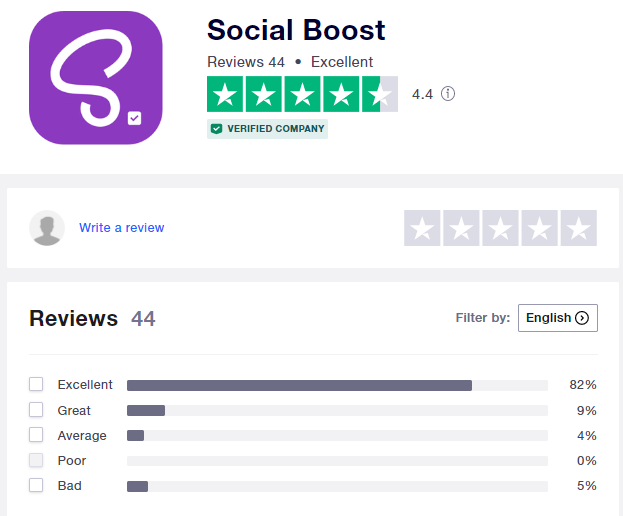Click the 'Filter by:' label
Image resolution: width=623 pixels, height=516 pixels.
[483, 318]
